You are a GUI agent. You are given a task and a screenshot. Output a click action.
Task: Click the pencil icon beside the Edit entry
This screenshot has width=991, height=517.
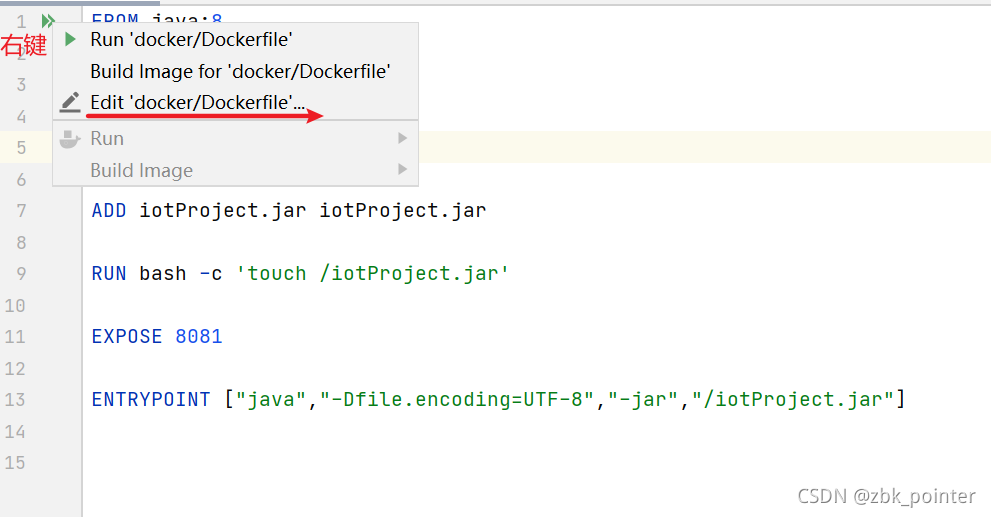click(x=70, y=102)
